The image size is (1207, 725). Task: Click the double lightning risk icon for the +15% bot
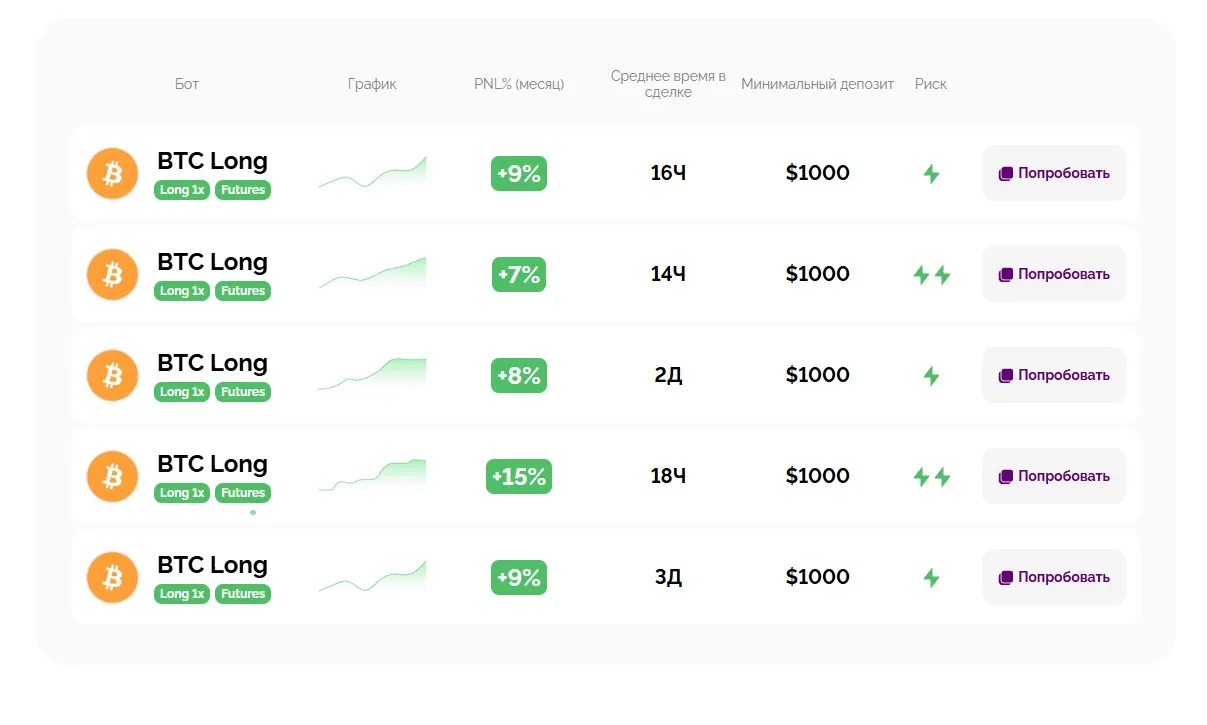click(931, 477)
